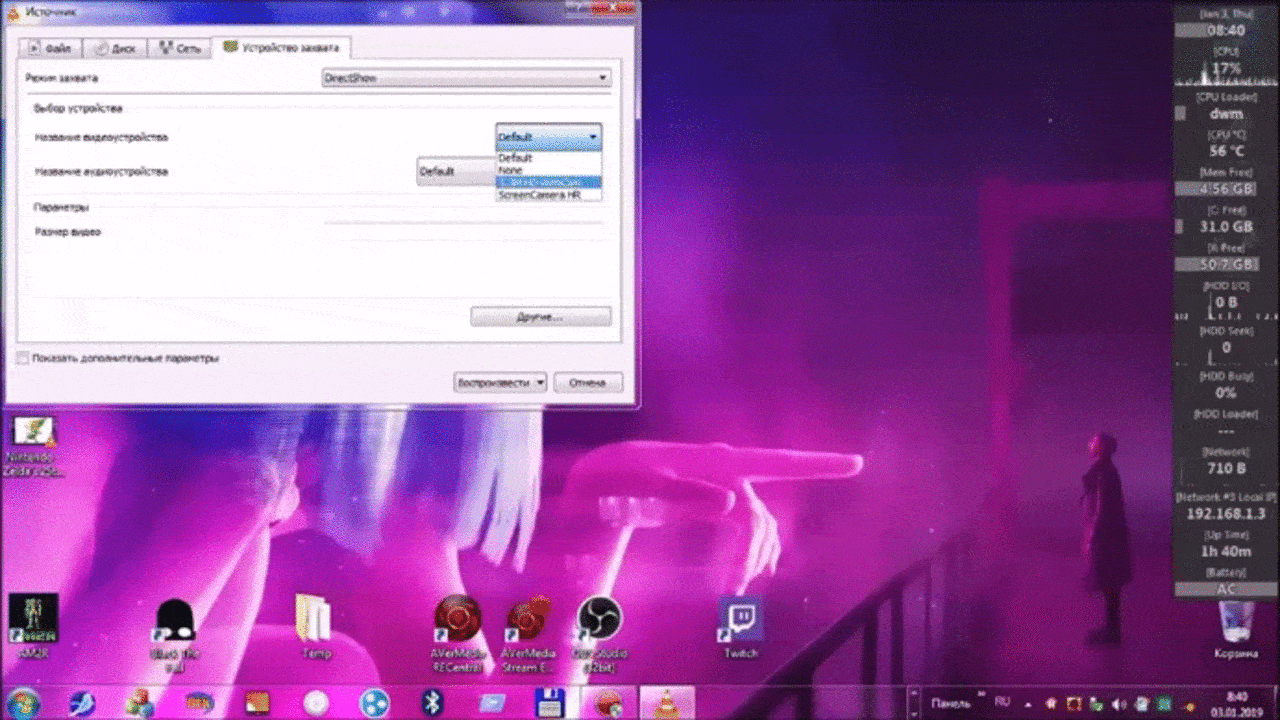Click the 1h 40m uptime value

pyautogui.click(x=1226, y=551)
